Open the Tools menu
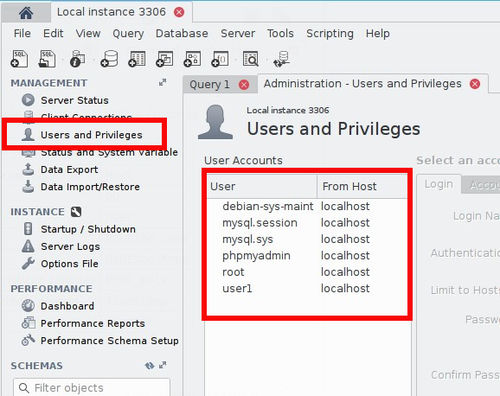The image size is (500, 396). tap(280, 33)
